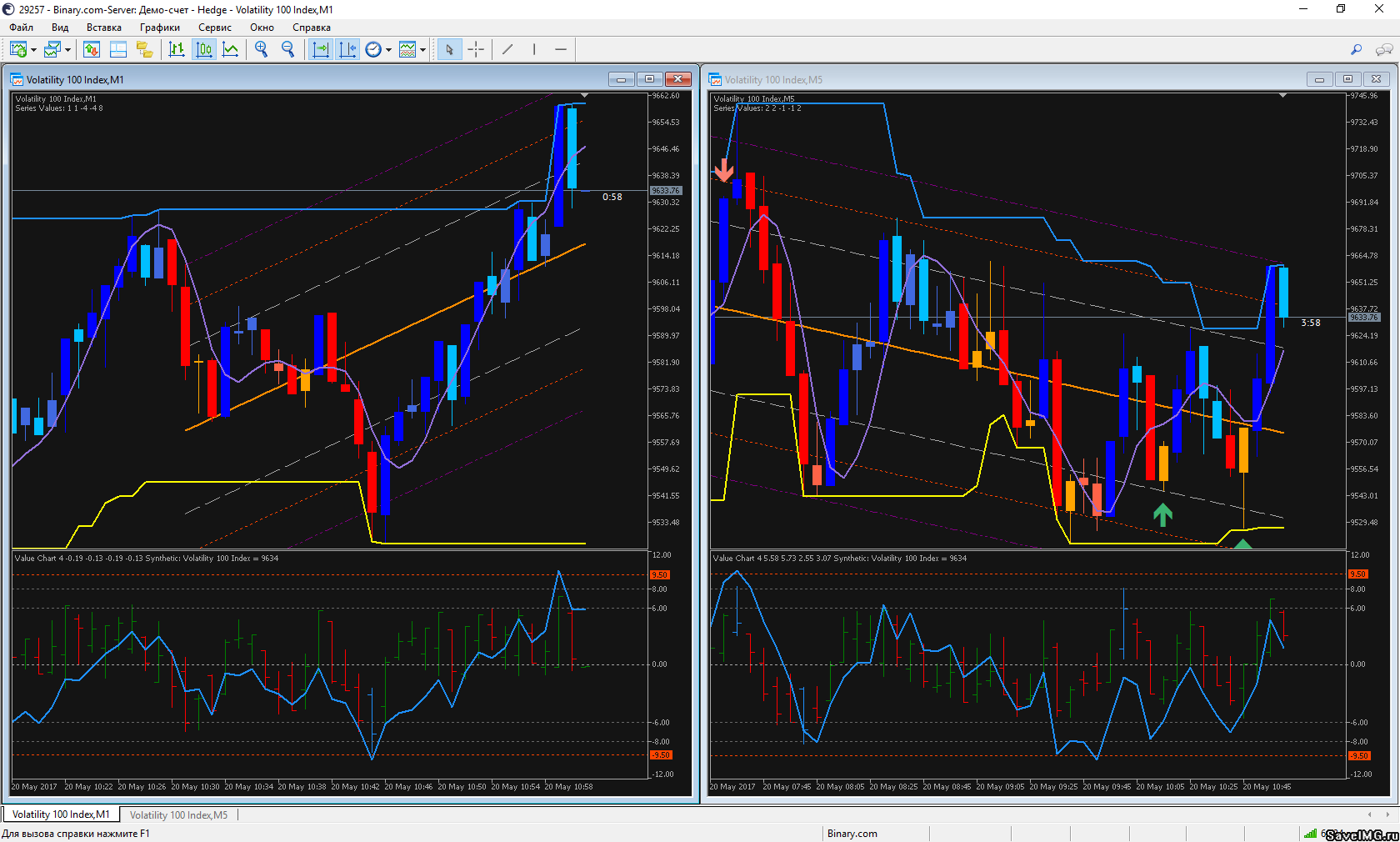Screen dimensions: 1400x842
Task: Switch to the Volatility 100 Index,M5 tab
Action: point(178,814)
